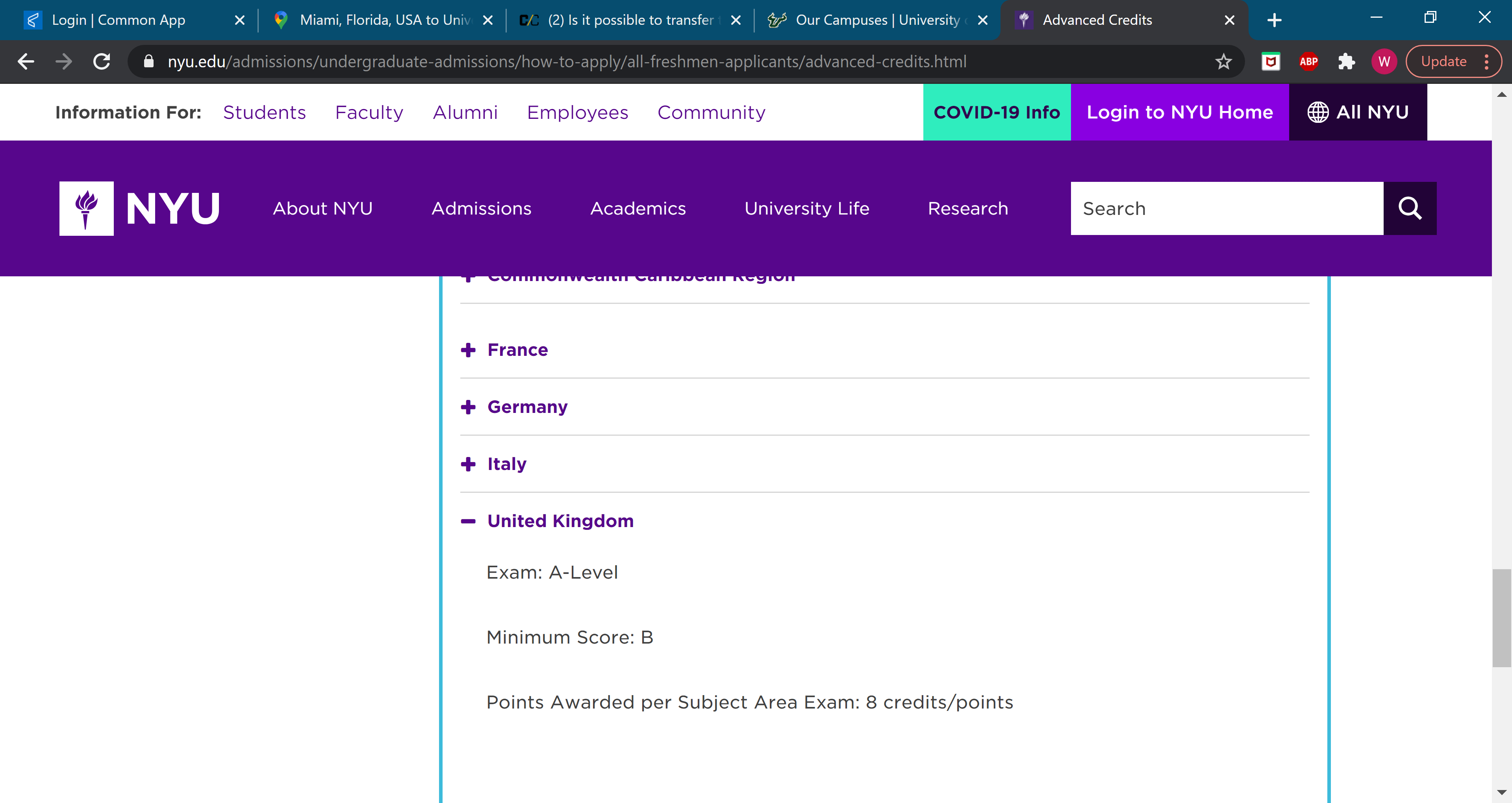The image size is (1512, 803).
Task: Go back to previous page
Action: [26, 62]
